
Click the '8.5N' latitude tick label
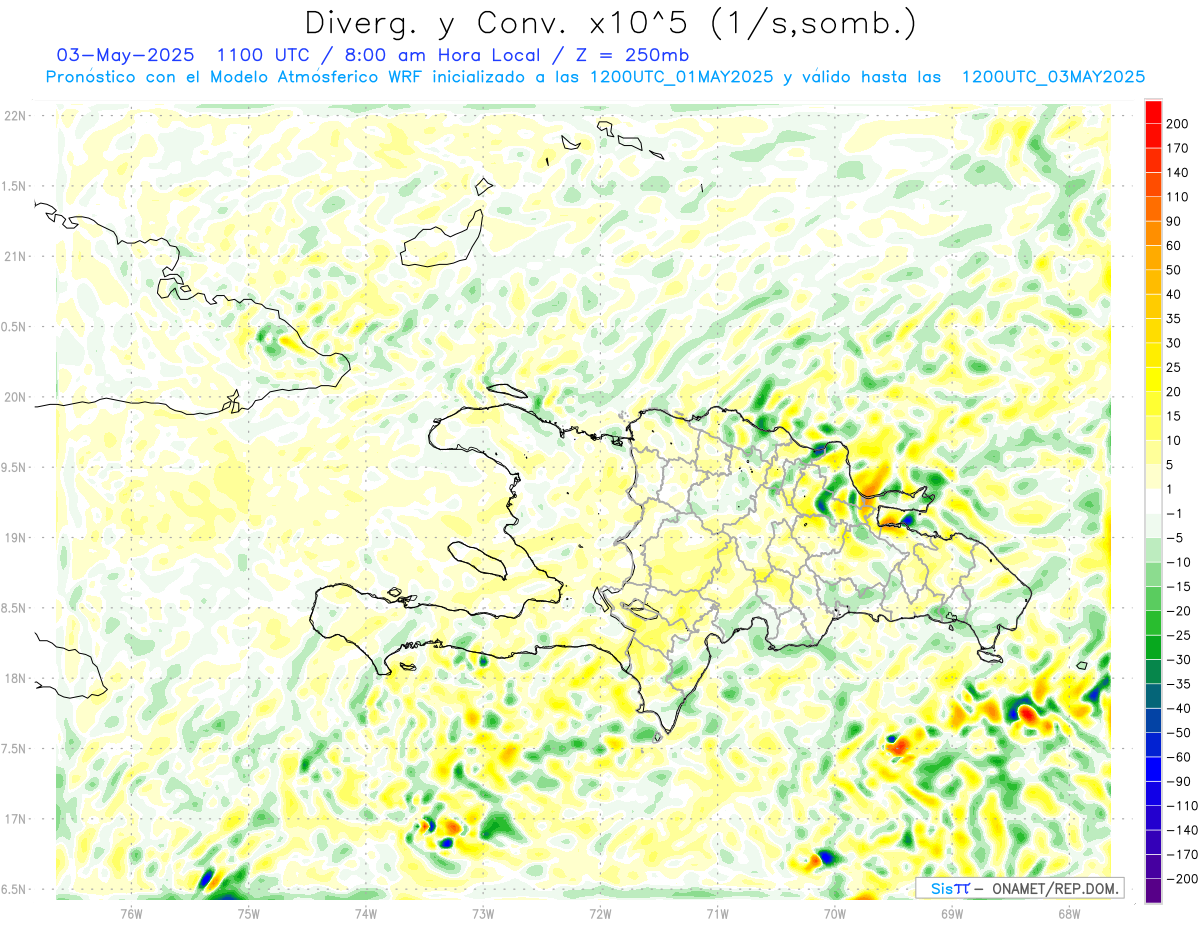click(x=14, y=608)
